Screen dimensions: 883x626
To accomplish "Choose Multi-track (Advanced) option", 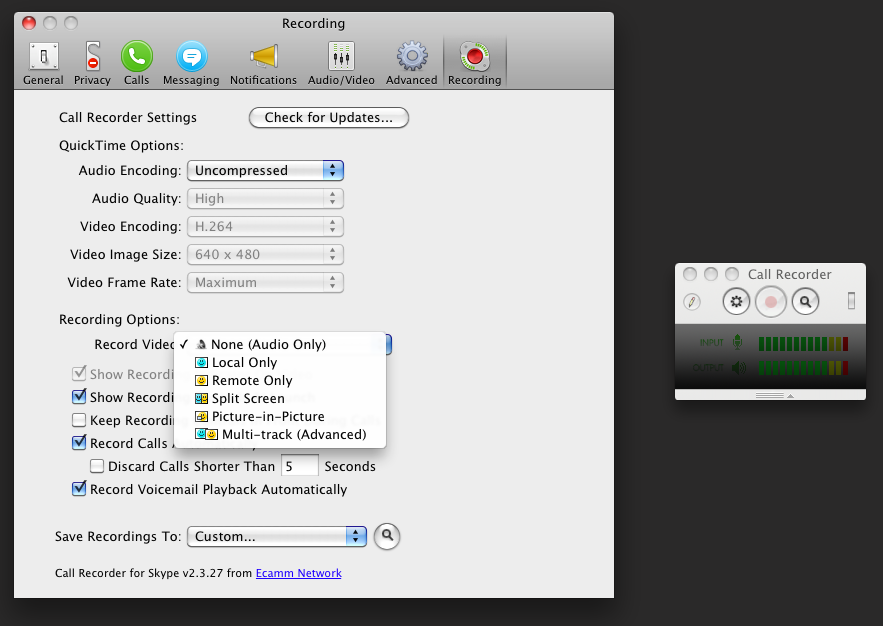I will point(280,435).
